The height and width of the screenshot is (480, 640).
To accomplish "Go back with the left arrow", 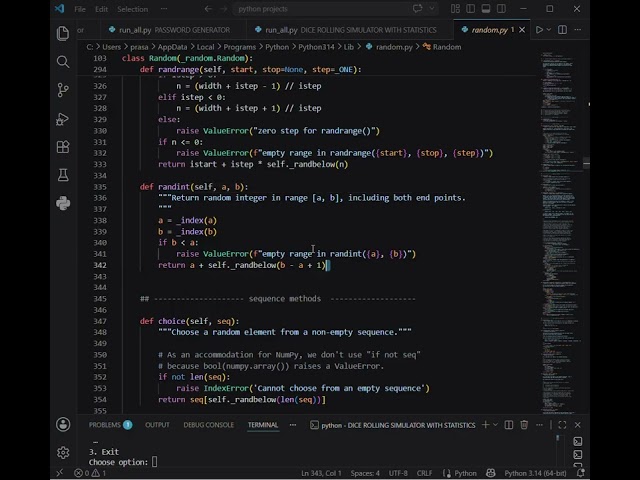I will [x=208, y=9].
